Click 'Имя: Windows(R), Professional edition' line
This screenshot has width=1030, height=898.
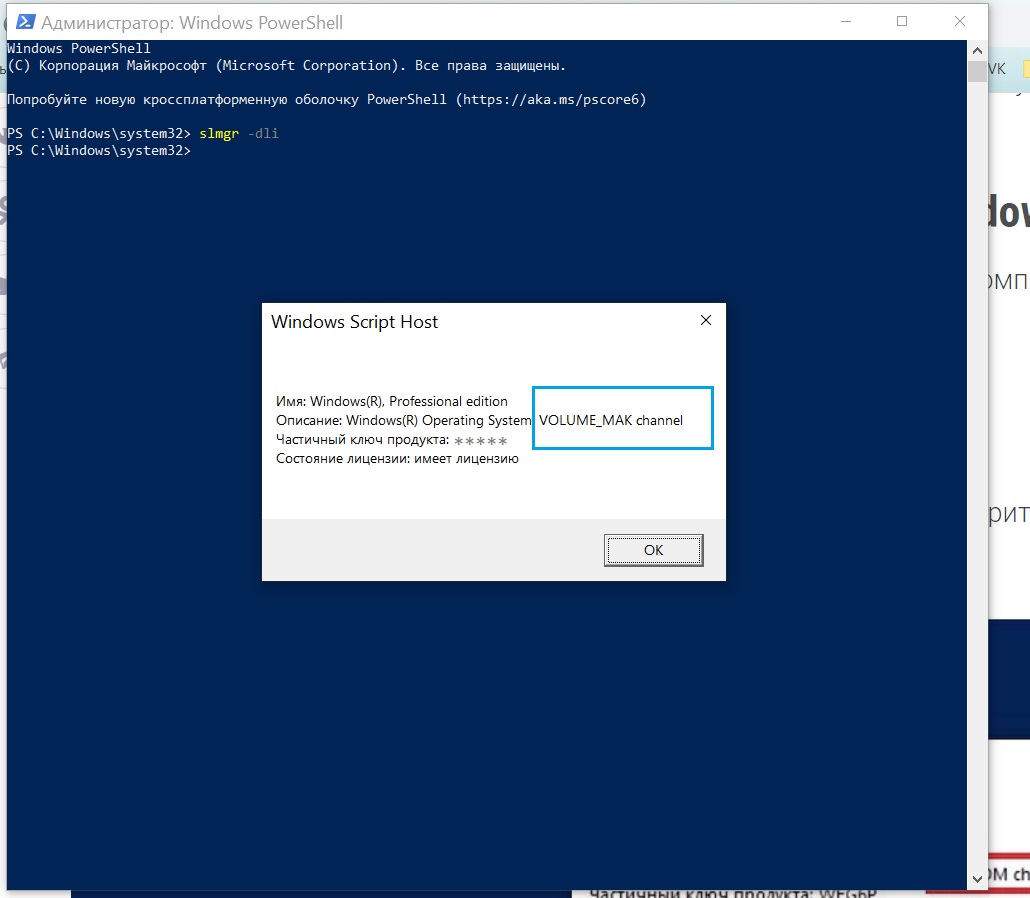[x=392, y=401]
